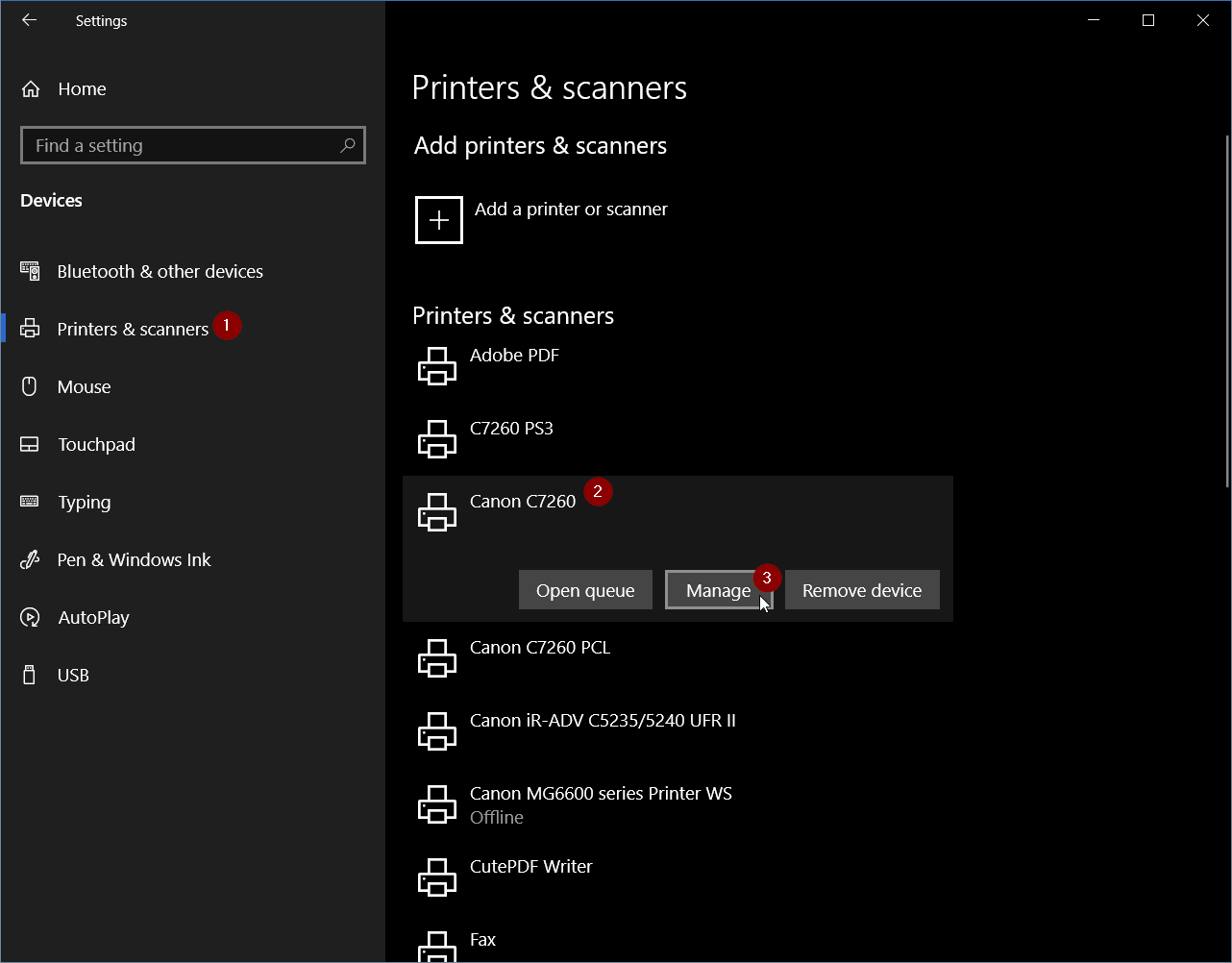The width and height of the screenshot is (1232, 963).
Task: Click Remove device button
Action: 862,590
